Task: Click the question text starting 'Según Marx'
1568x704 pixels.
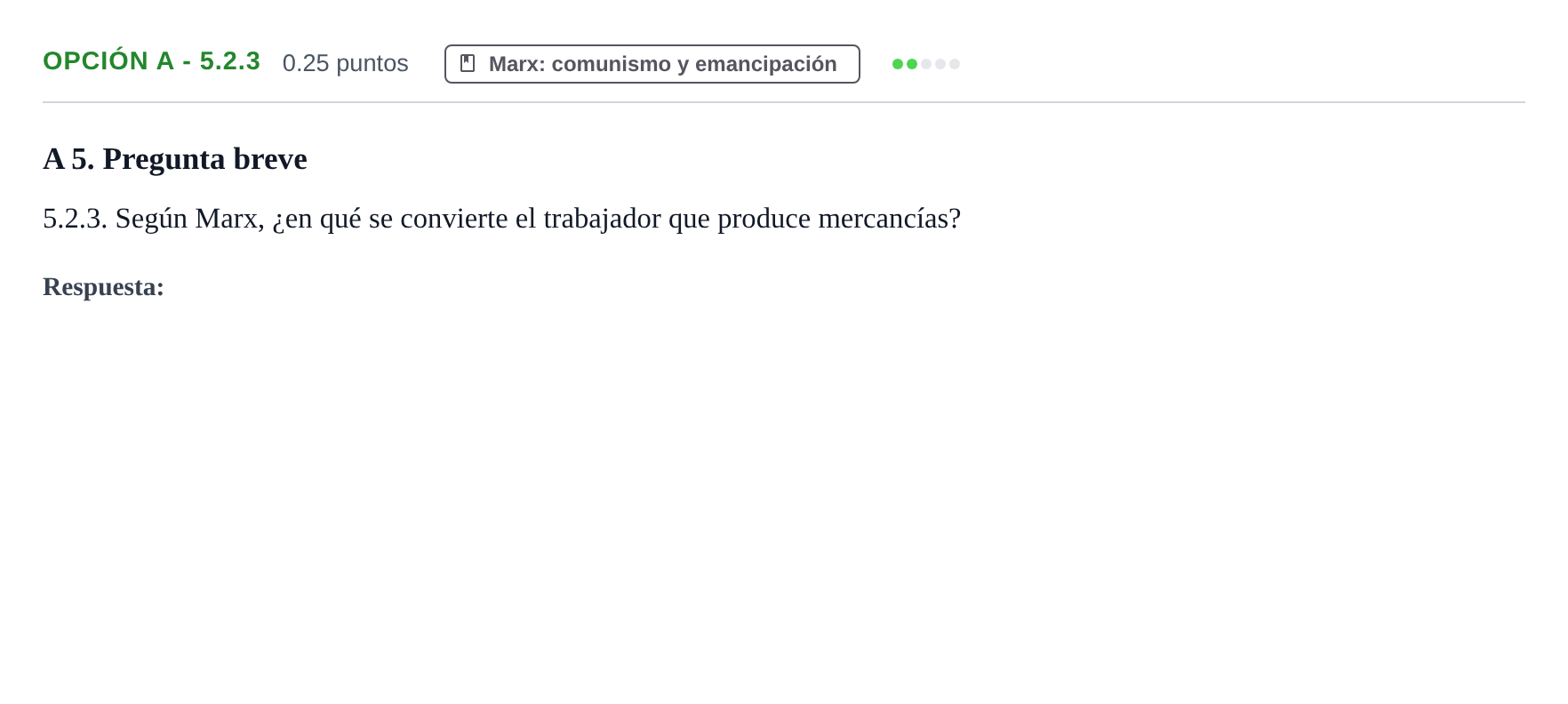Action: coord(502,219)
